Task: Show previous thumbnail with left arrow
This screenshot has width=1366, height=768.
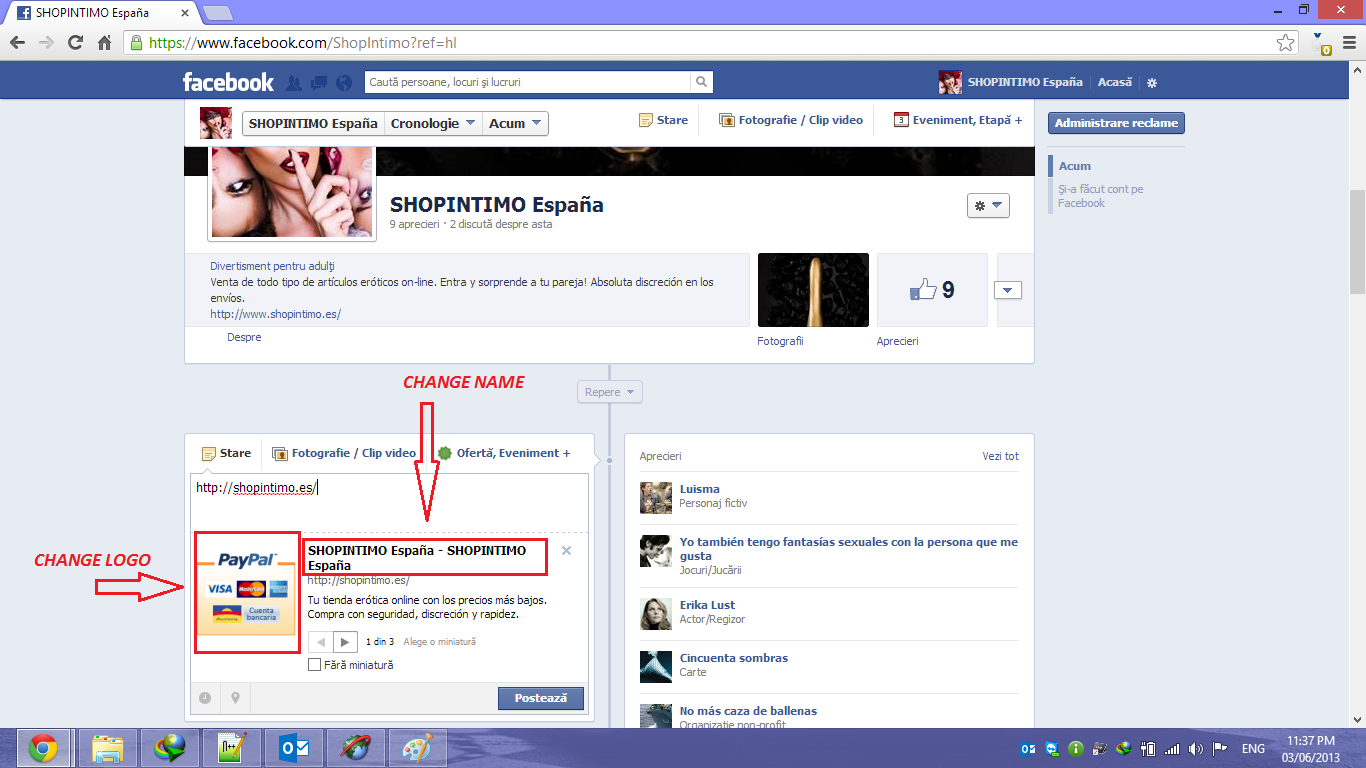Action: point(321,642)
